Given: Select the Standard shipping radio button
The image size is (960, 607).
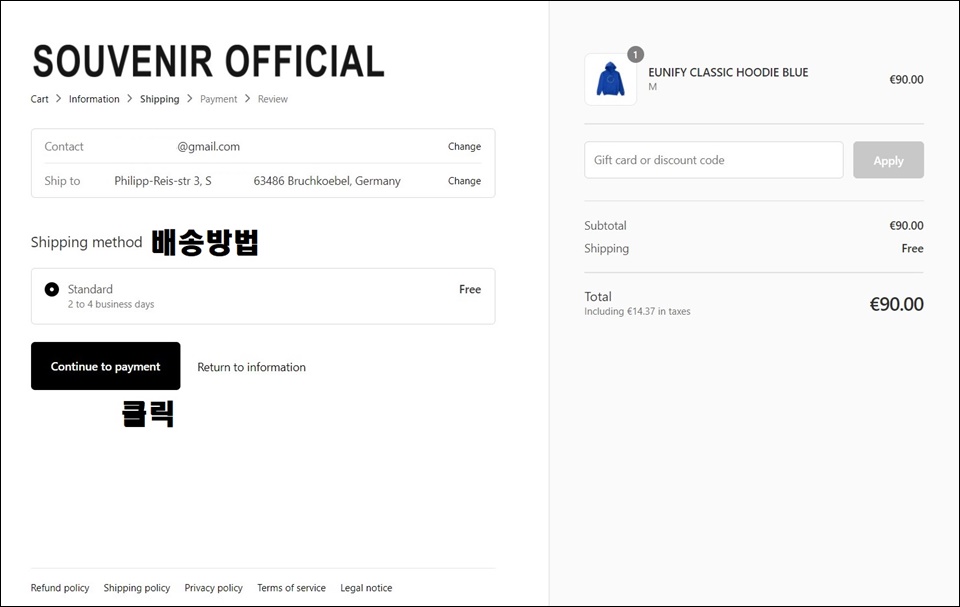Looking at the screenshot, I should (52, 289).
